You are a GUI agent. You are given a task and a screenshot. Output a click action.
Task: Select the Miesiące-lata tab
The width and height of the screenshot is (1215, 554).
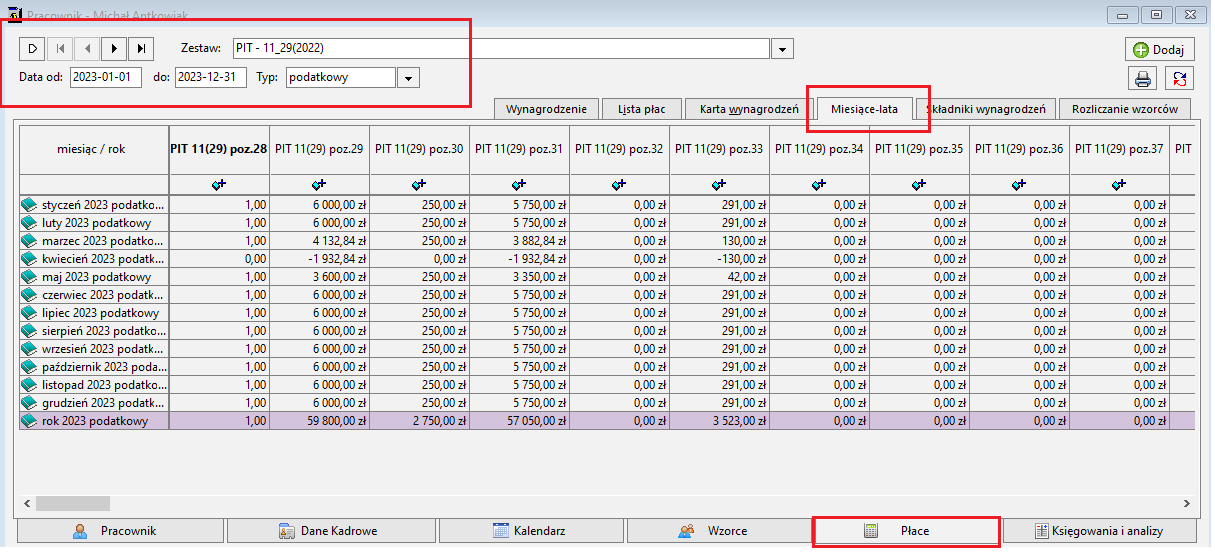click(864, 109)
